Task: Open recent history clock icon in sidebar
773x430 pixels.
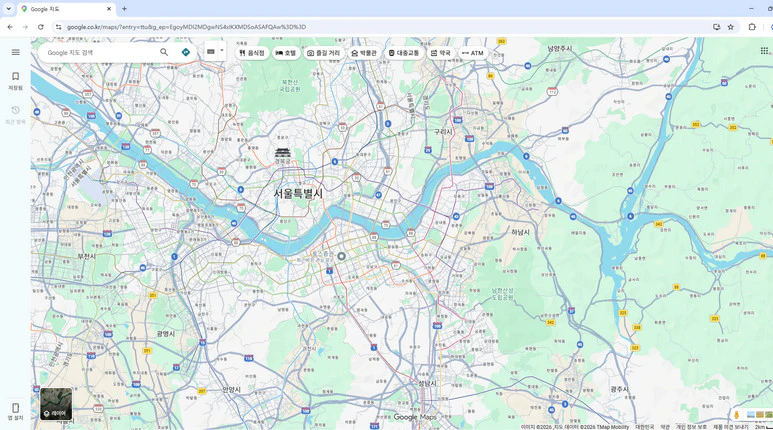Action: click(x=15, y=110)
